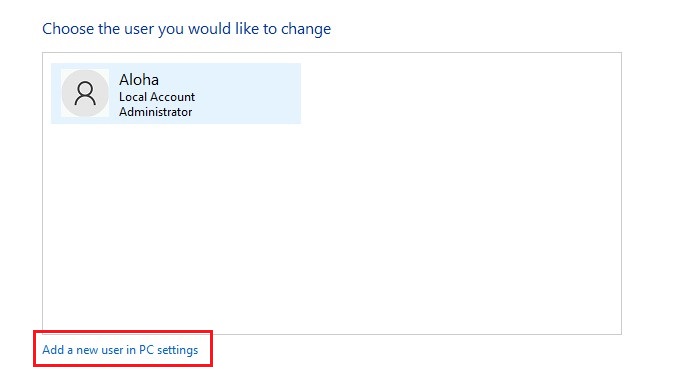Click empty white space right of Aloha tile

point(460,93)
